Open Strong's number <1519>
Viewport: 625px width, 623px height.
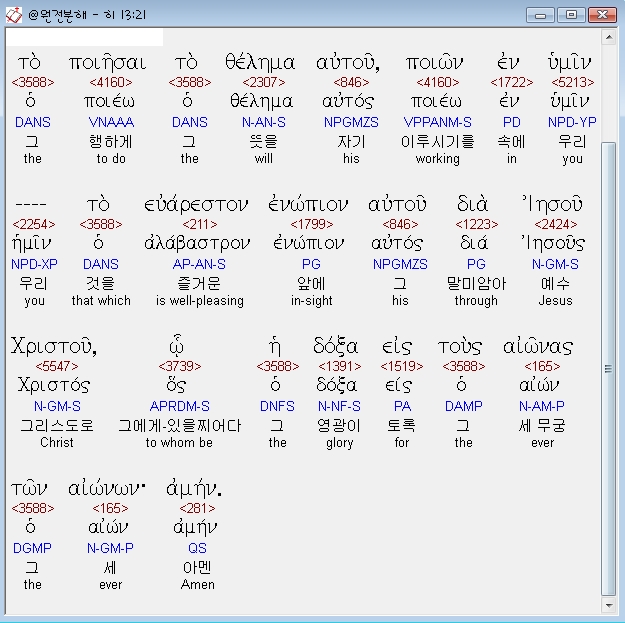[x=402, y=366]
